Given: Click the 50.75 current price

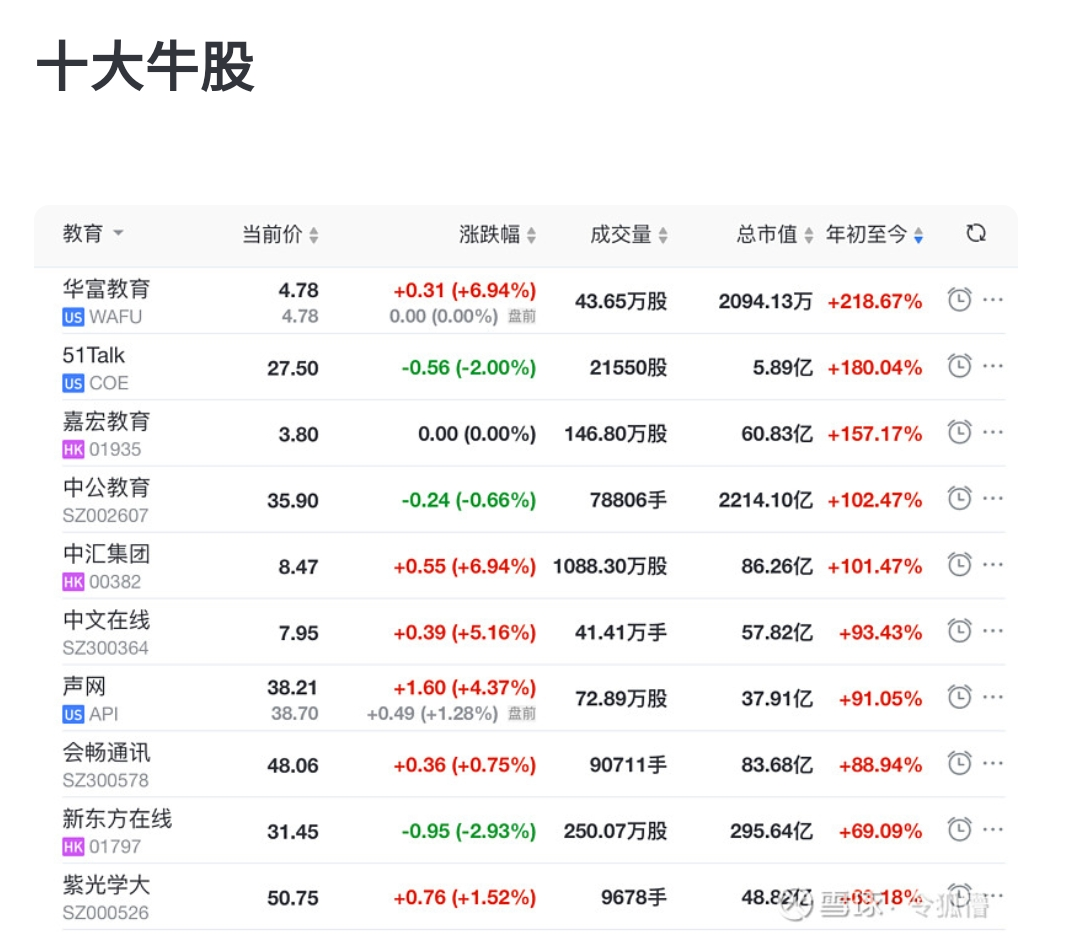Looking at the screenshot, I should click(x=293, y=898).
